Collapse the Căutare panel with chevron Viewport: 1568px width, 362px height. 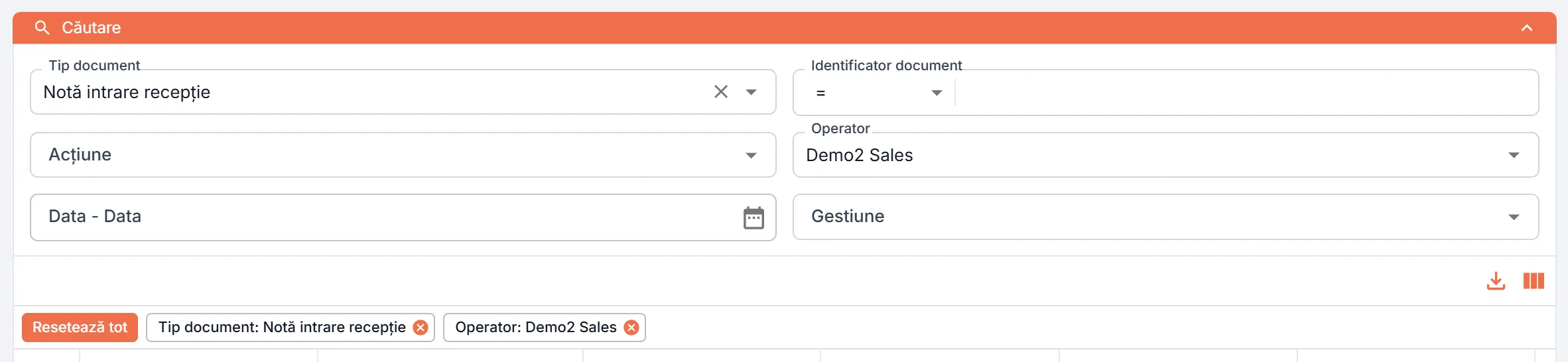(1527, 28)
